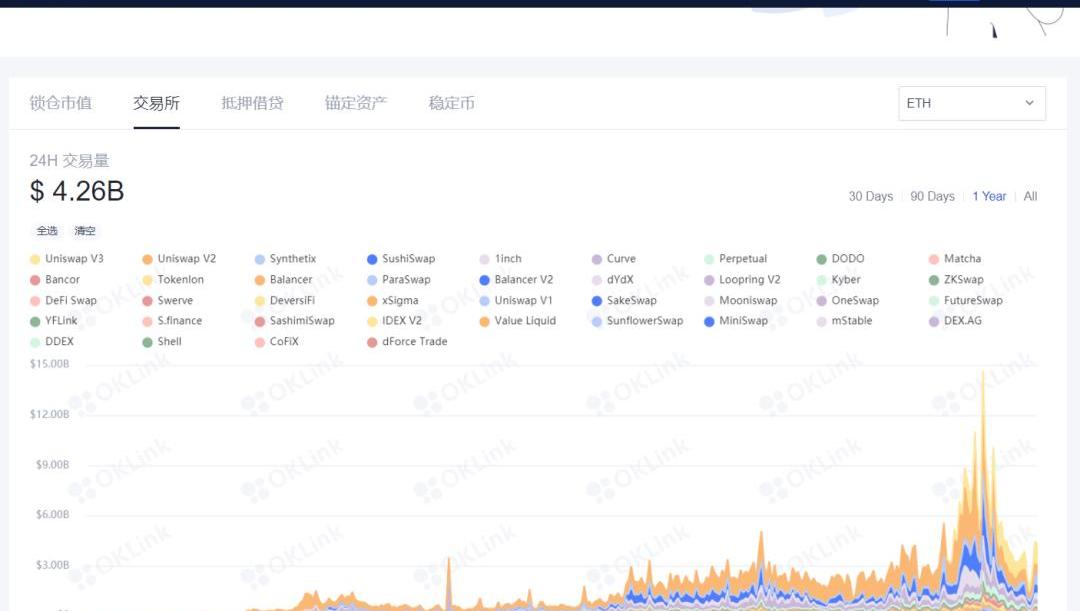This screenshot has width=1080, height=611.
Task: Toggle 1inch legend entry
Action: (501, 259)
